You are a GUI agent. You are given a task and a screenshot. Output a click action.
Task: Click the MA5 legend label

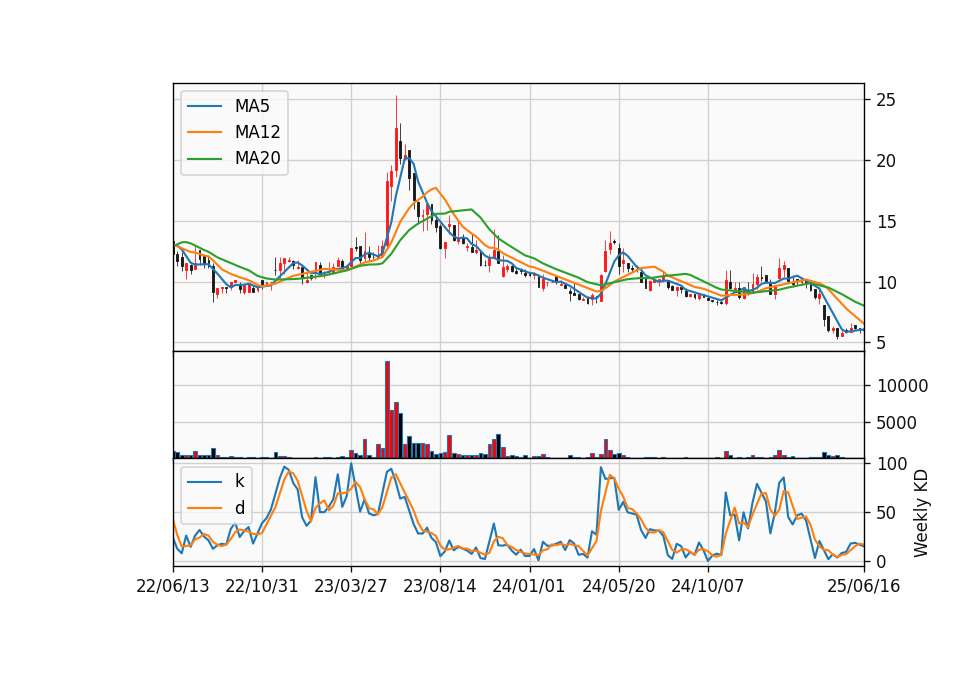pyautogui.click(x=252, y=106)
